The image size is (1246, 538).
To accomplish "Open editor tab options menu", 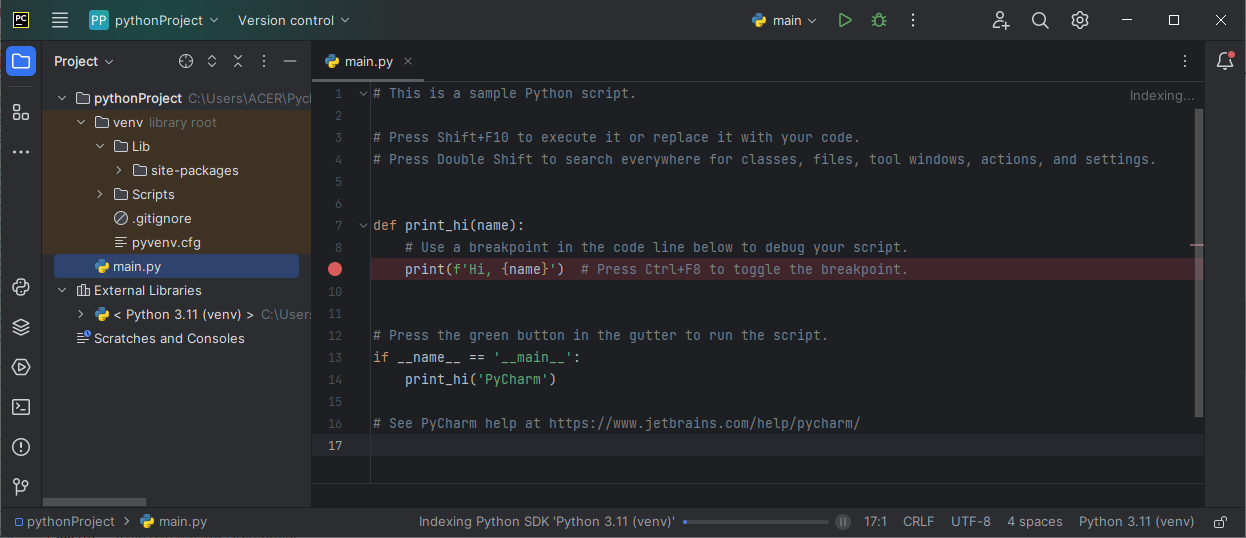I will pyautogui.click(x=1184, y=61).
